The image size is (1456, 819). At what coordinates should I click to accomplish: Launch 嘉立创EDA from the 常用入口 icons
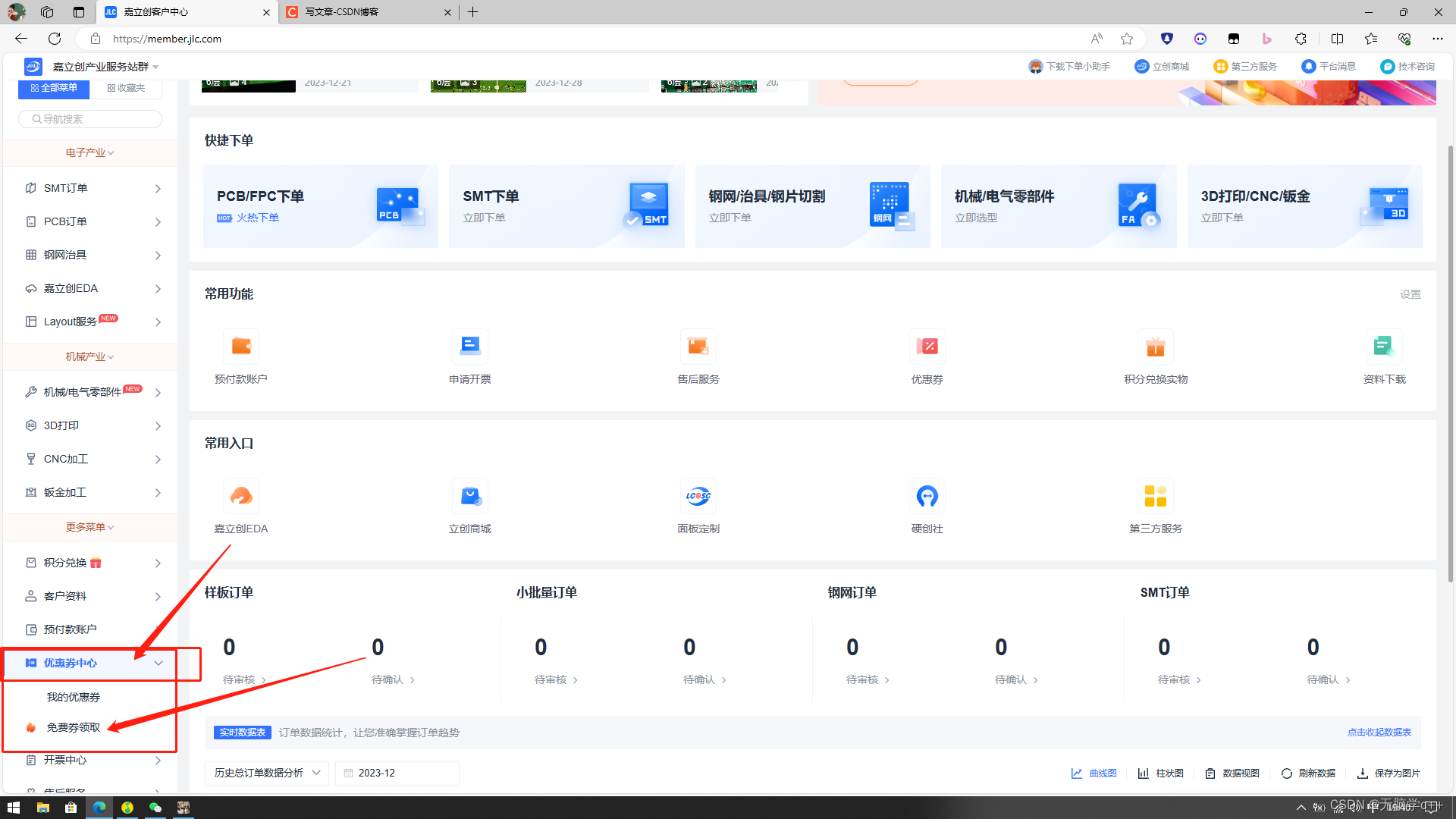point(241,496)
